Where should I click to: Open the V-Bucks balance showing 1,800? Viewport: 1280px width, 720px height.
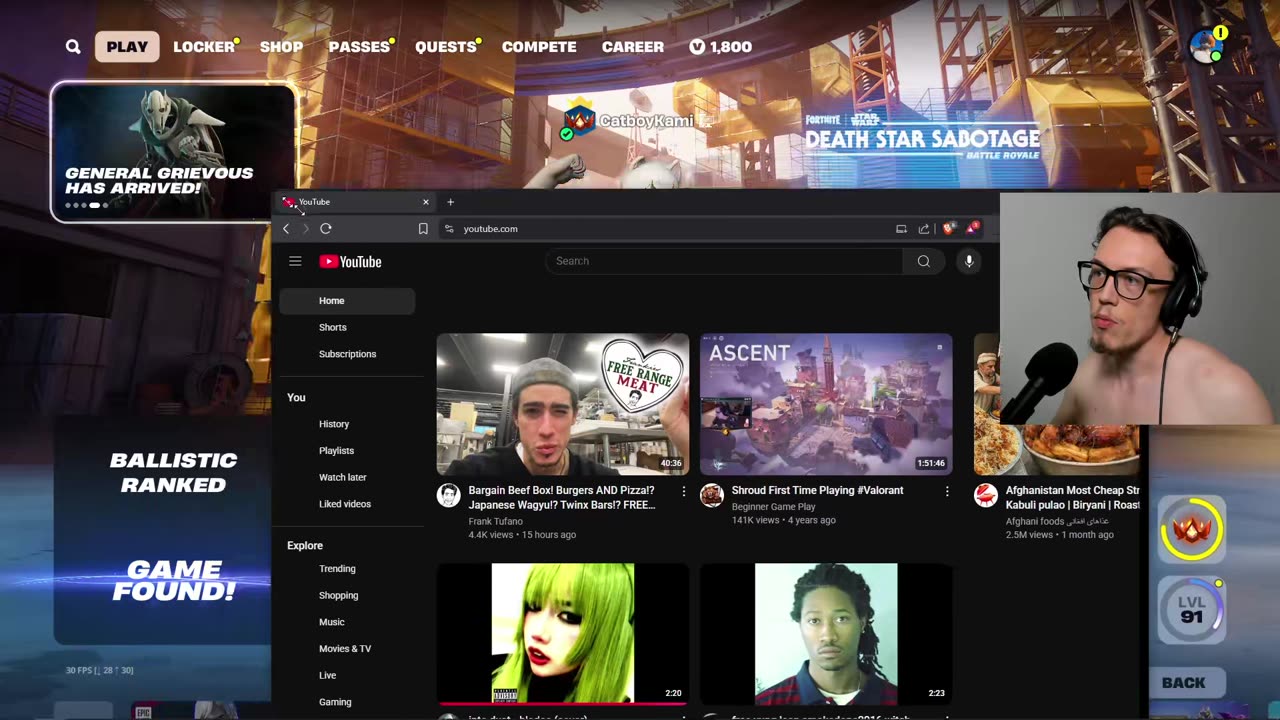pos(720,46)
